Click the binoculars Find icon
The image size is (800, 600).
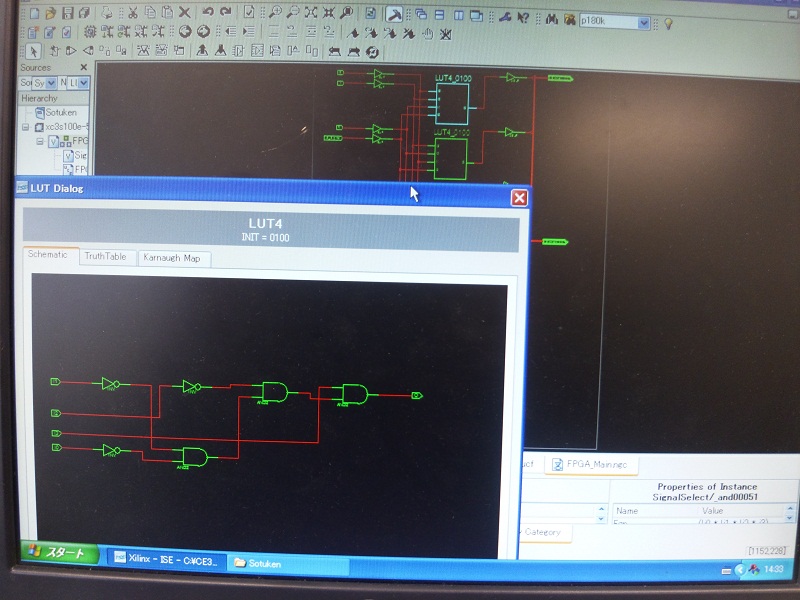(552, 19)
